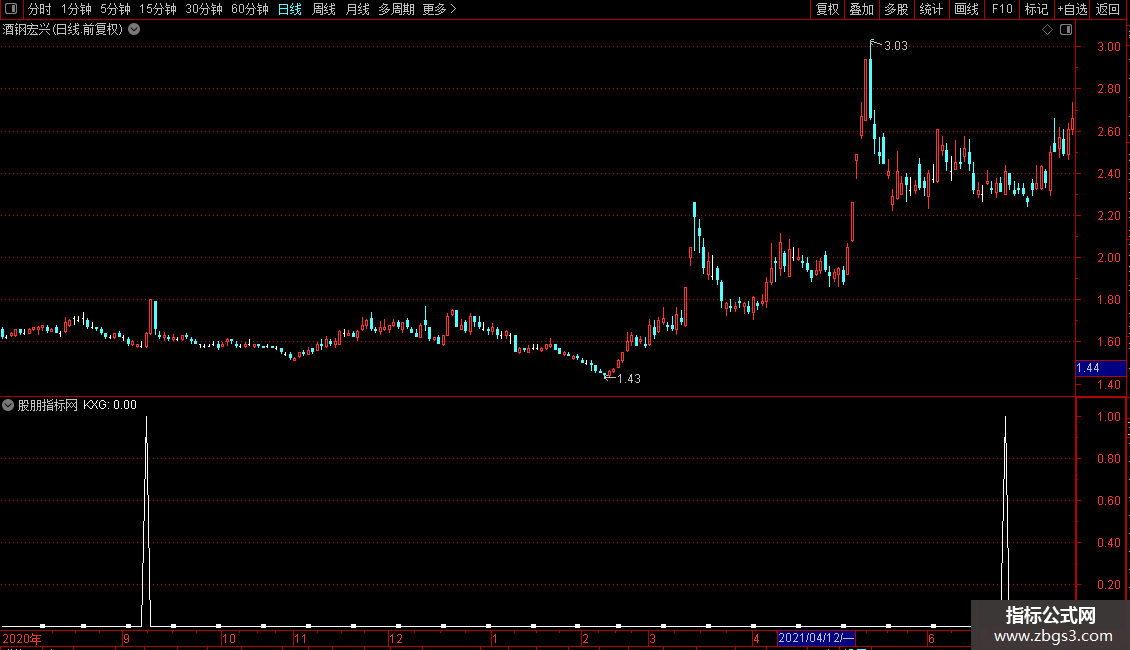
Task: Click the 复权 button
Action: (827, 9)
